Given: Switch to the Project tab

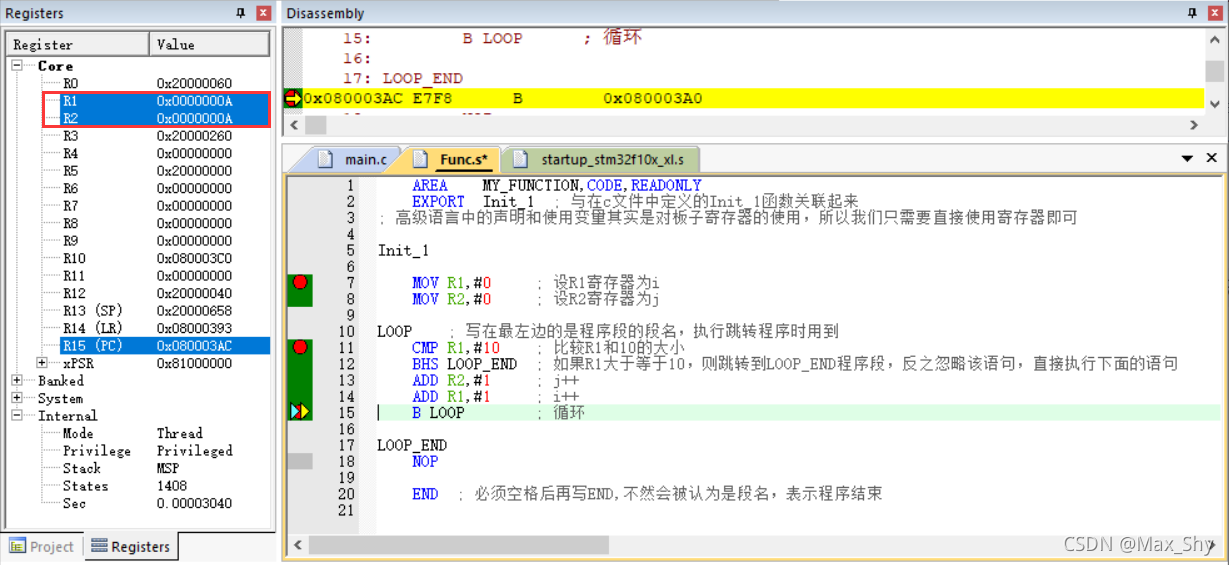Looking at the screenshot, I should tap(41, 547).
